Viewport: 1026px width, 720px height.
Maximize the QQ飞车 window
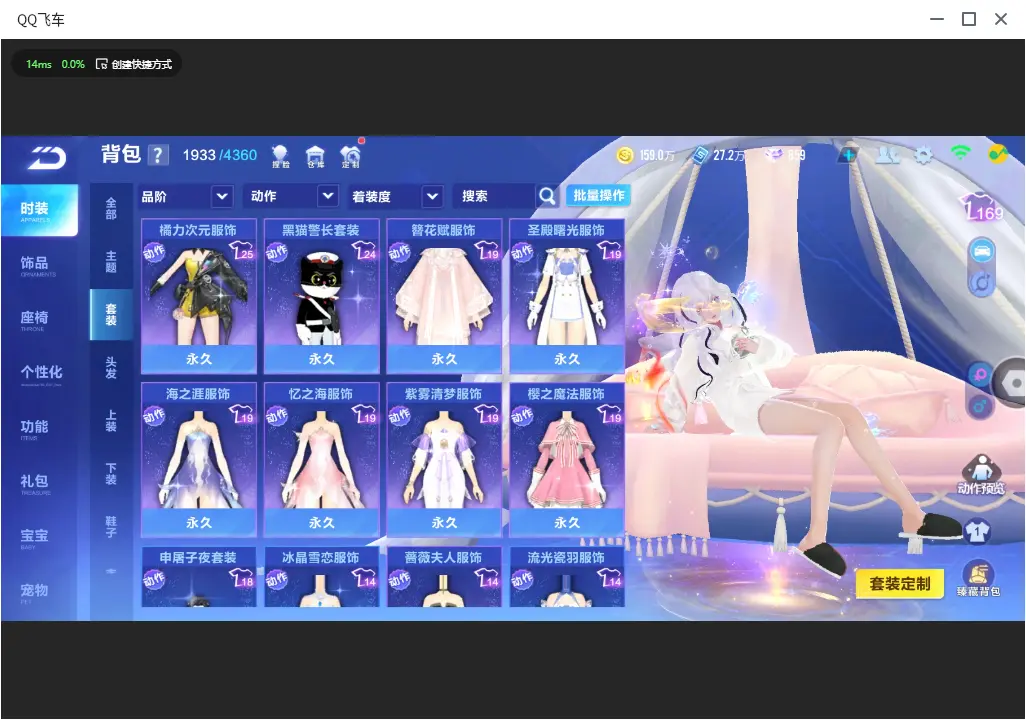(x=969, y=20)
